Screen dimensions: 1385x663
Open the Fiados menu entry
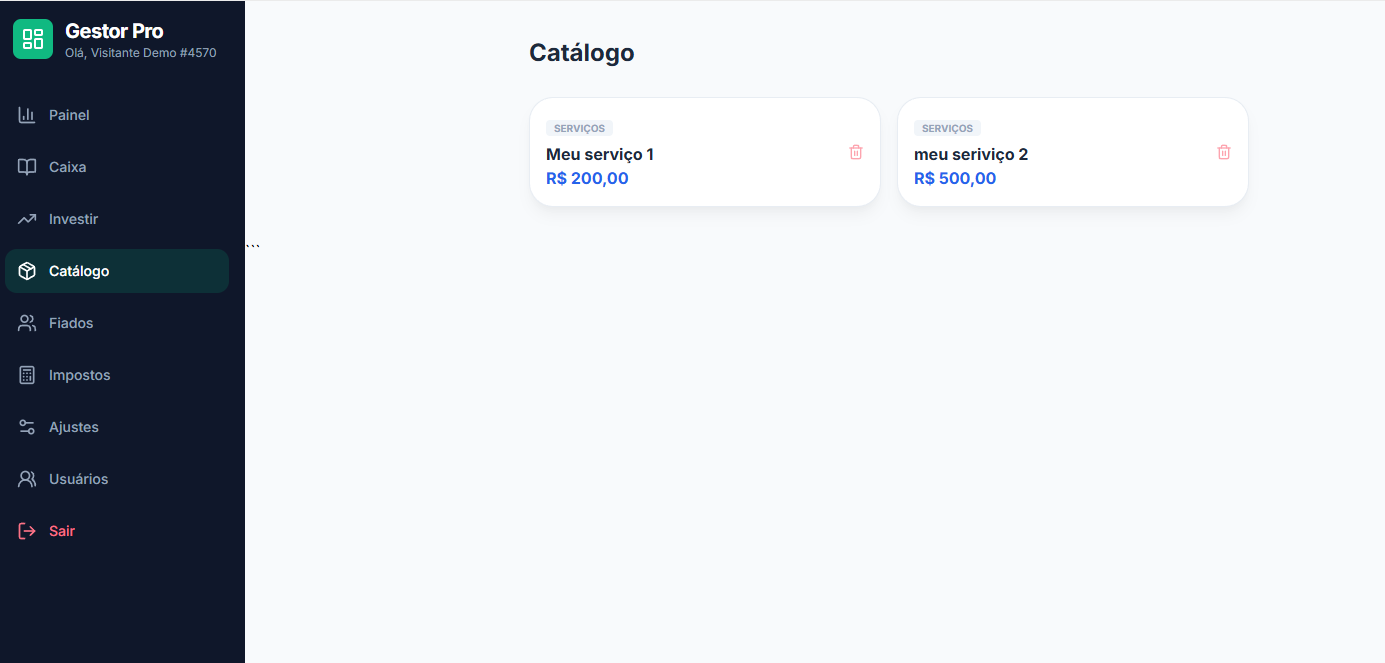71,323
